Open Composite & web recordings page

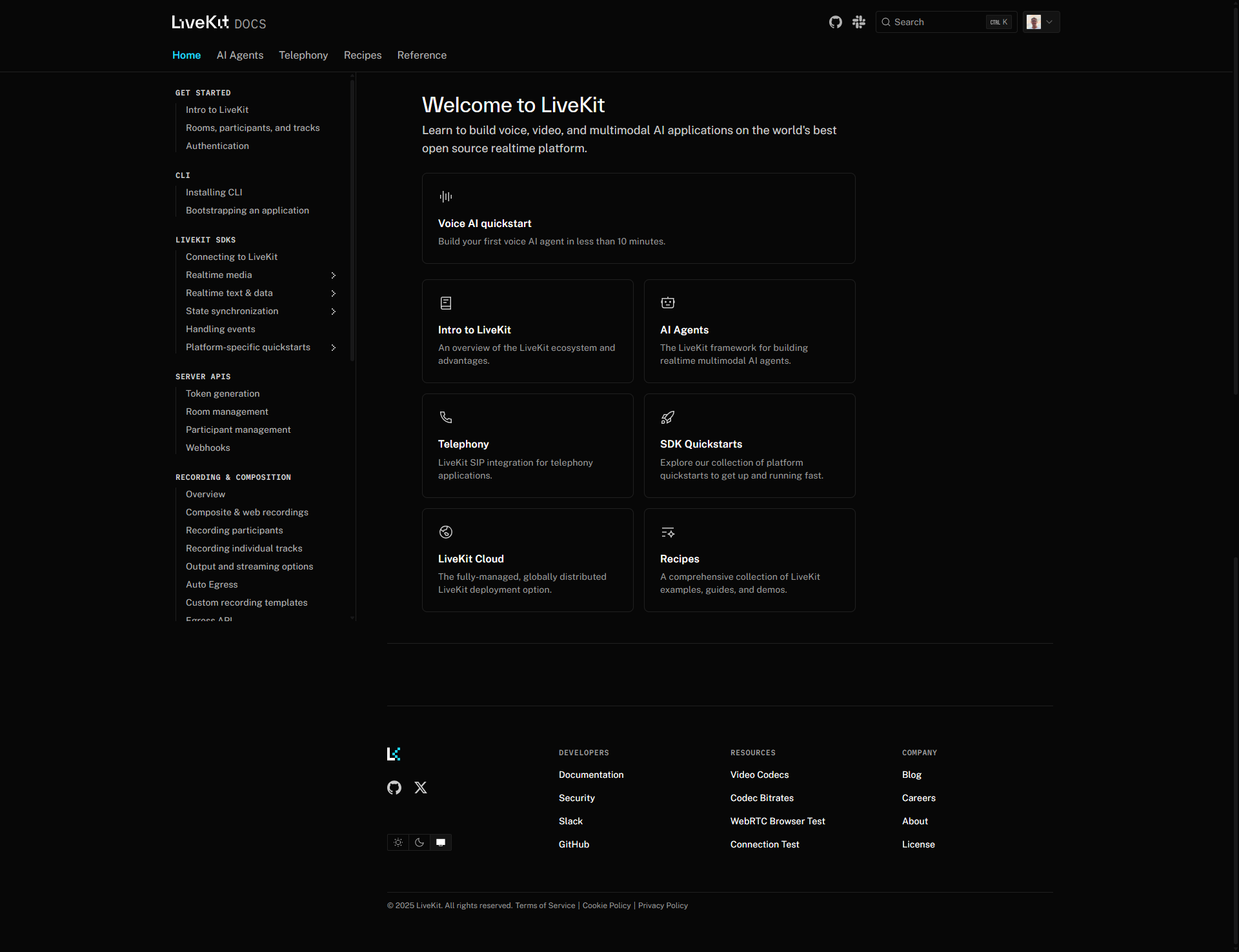pos(247,513)
